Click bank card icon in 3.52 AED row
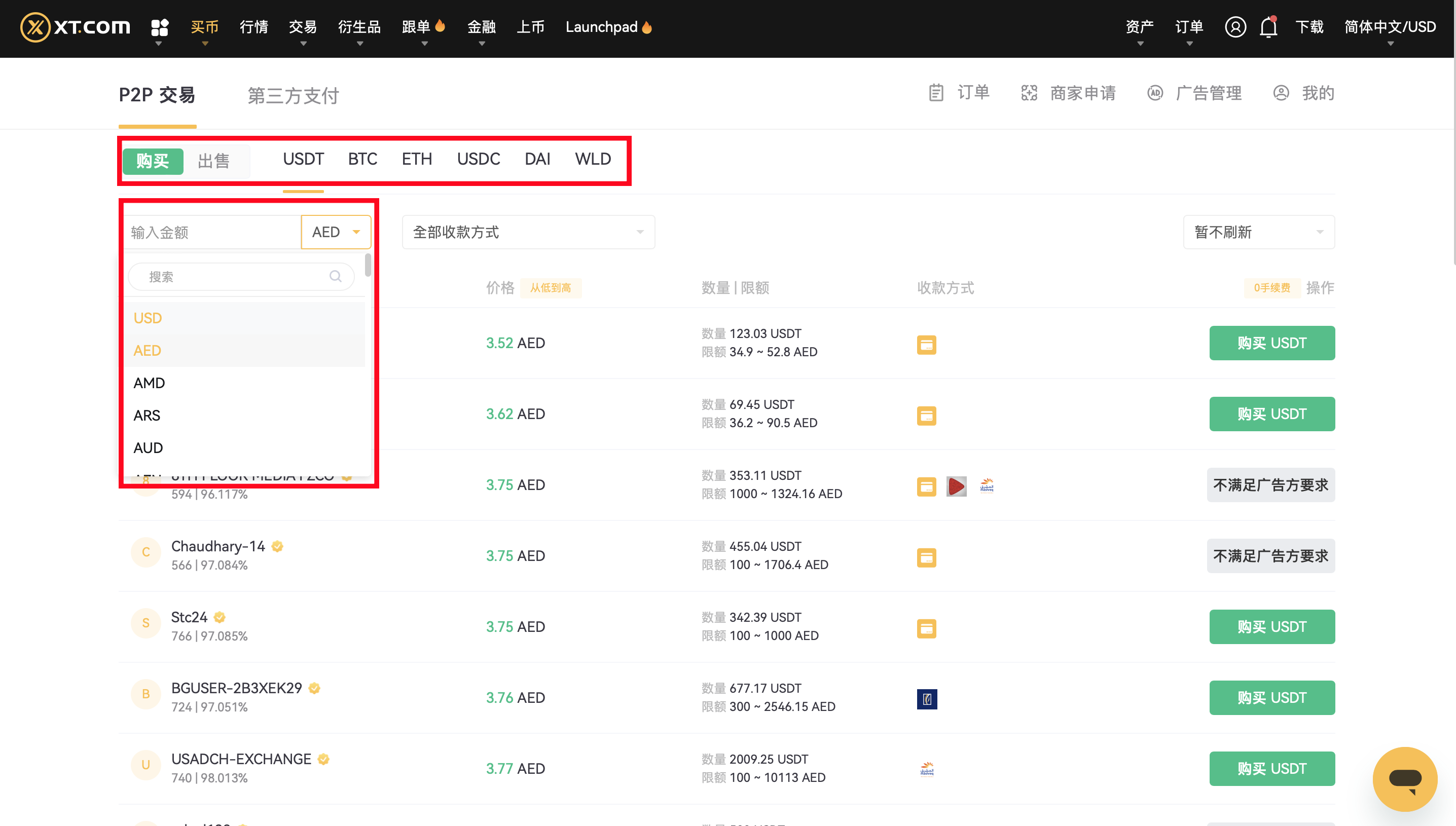The image size is (1456, 826). (926, 345)
